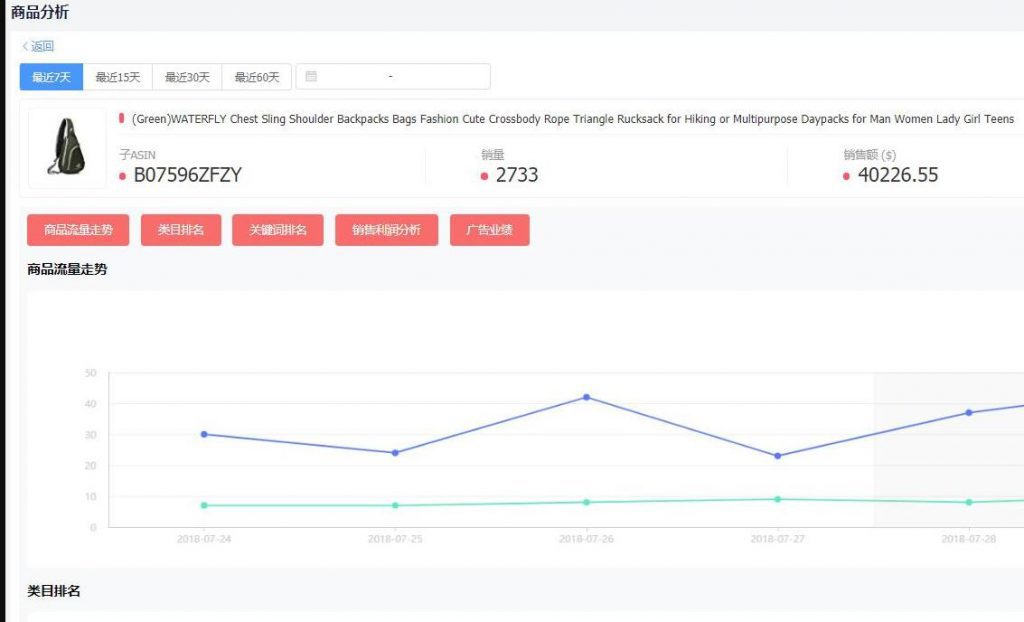Click the red marker before product title
The height and width of the screenshot is (622, 1024).
click(x=121, y=118)
